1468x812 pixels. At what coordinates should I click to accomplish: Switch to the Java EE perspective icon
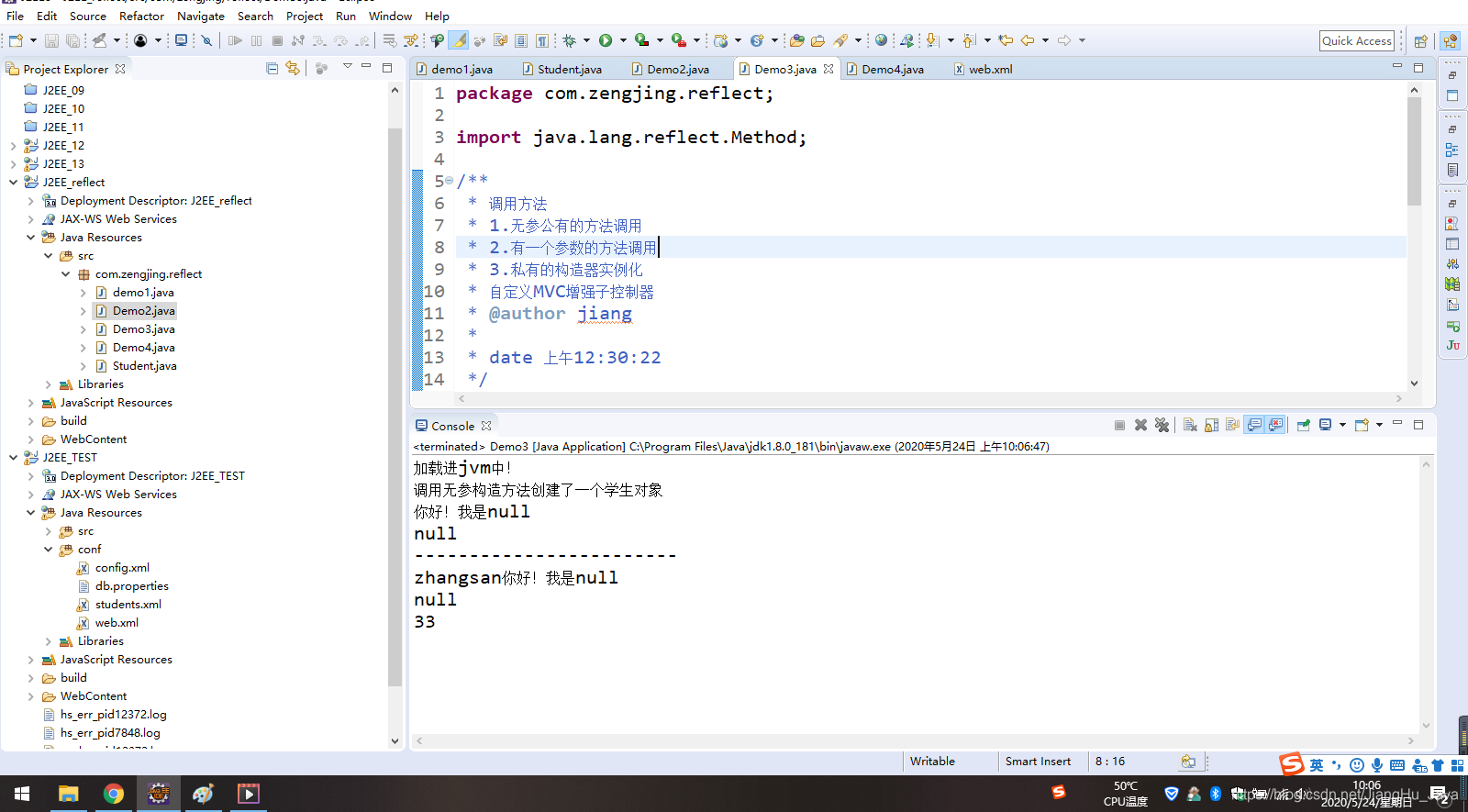(1450, 41)
